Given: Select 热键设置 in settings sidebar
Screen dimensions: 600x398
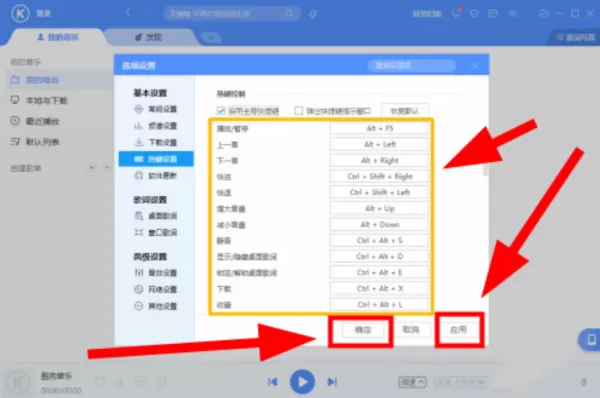Looking at the screenshot, I should point(156,159).
